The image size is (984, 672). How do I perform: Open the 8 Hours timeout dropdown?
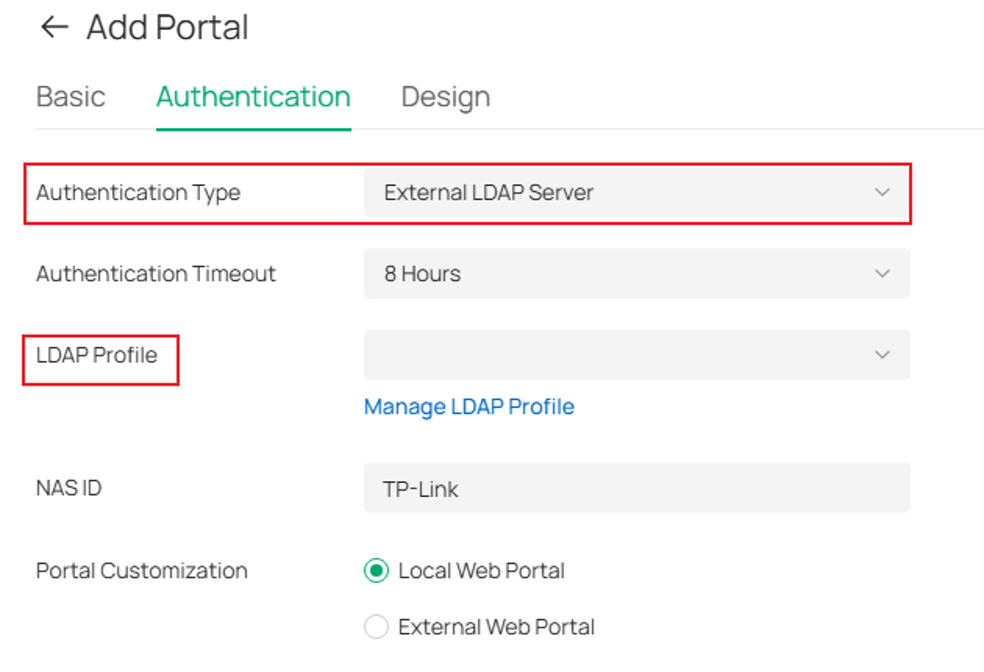pos(636,274)
